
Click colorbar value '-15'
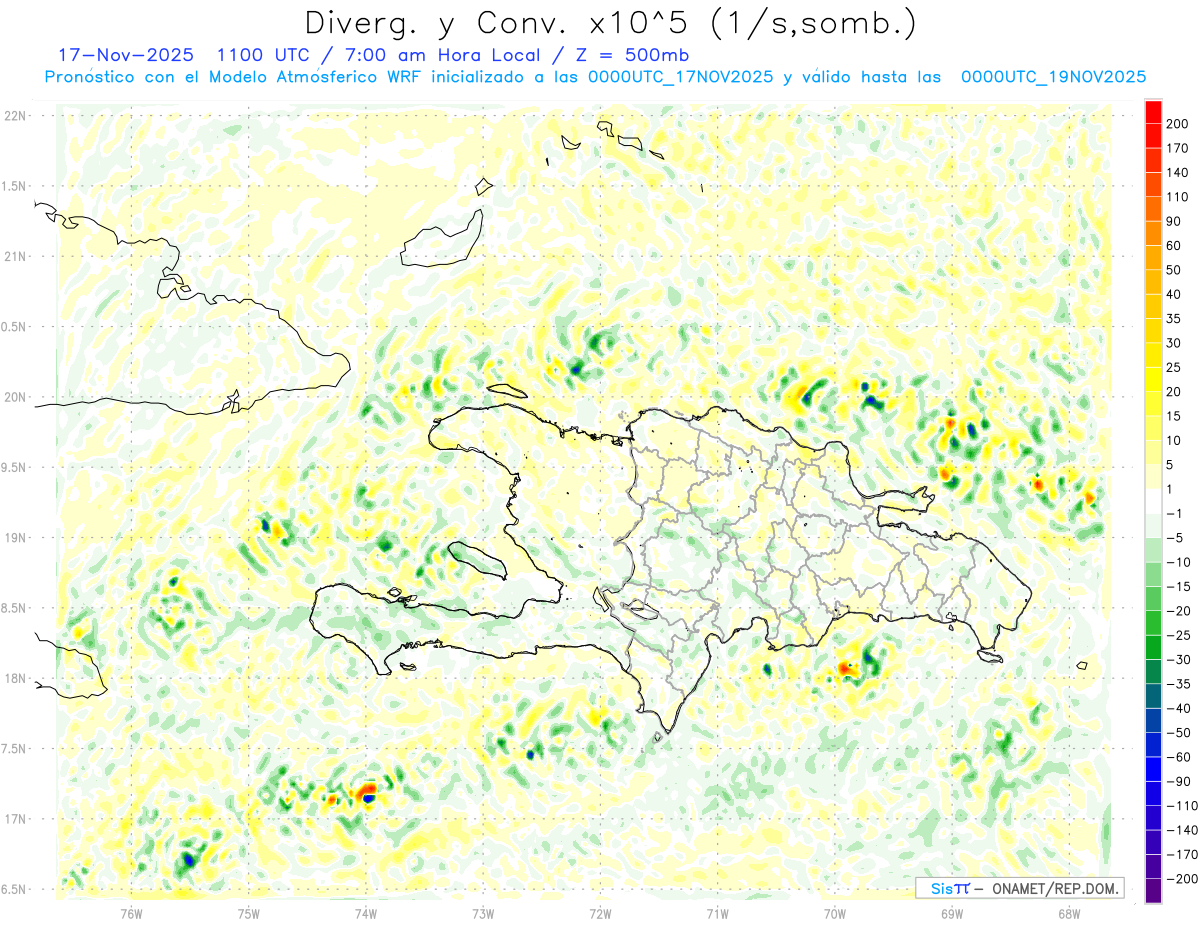tap(1178, 586)
